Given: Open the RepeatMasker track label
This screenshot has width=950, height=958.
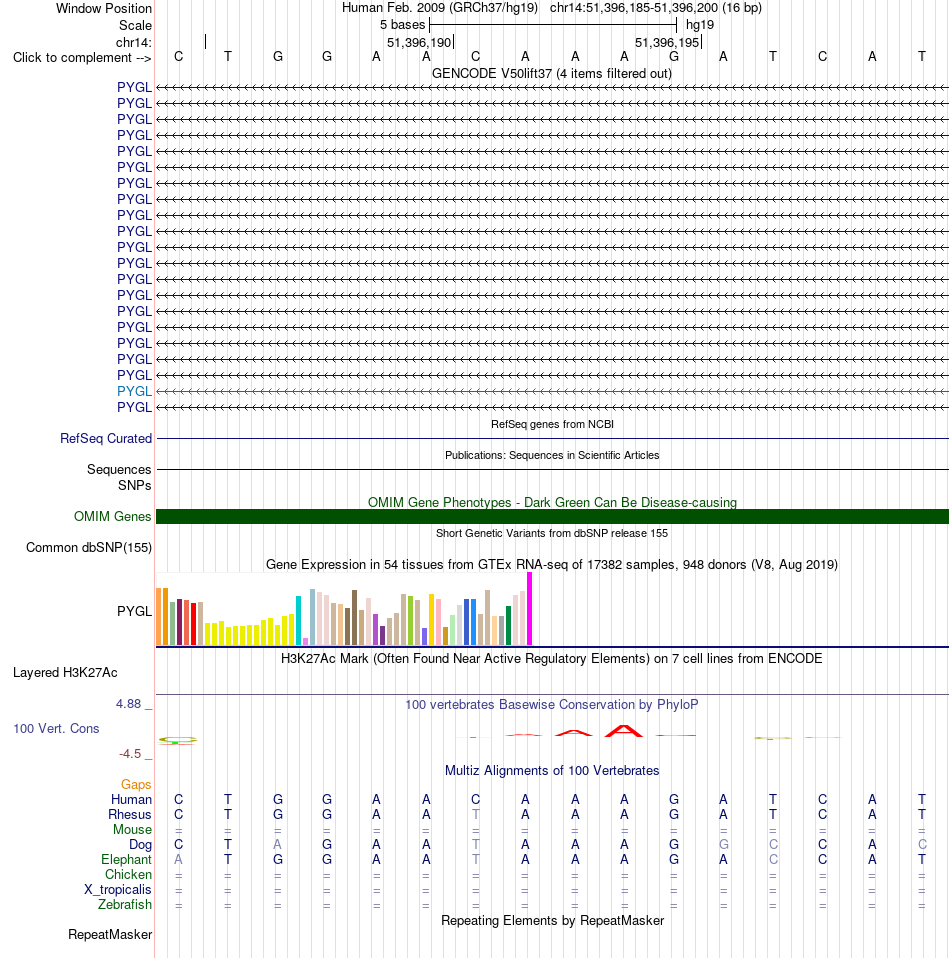Looking at the screenshot, I should pos(110,935).
